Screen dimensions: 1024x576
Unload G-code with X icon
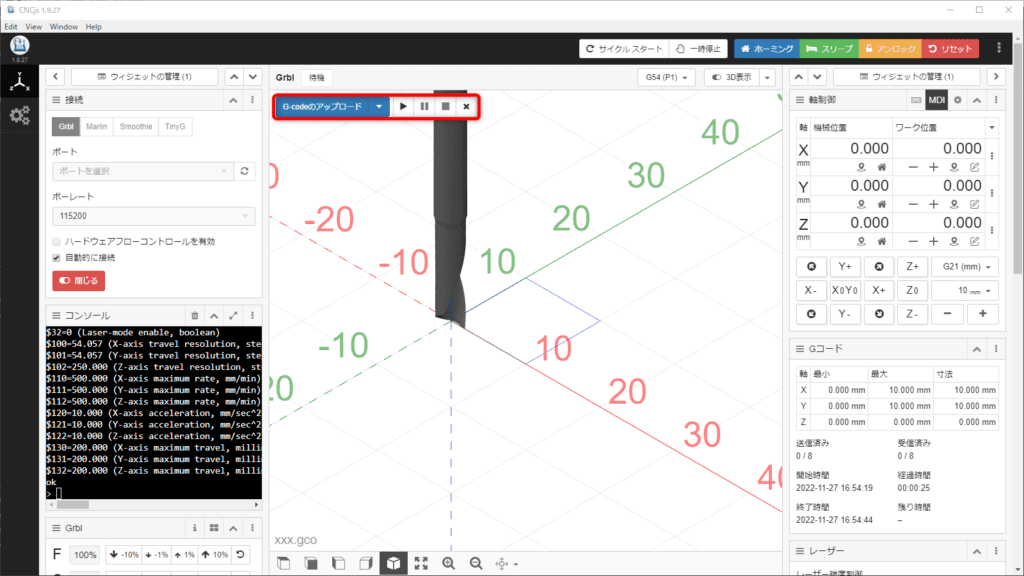coord(466,106)
